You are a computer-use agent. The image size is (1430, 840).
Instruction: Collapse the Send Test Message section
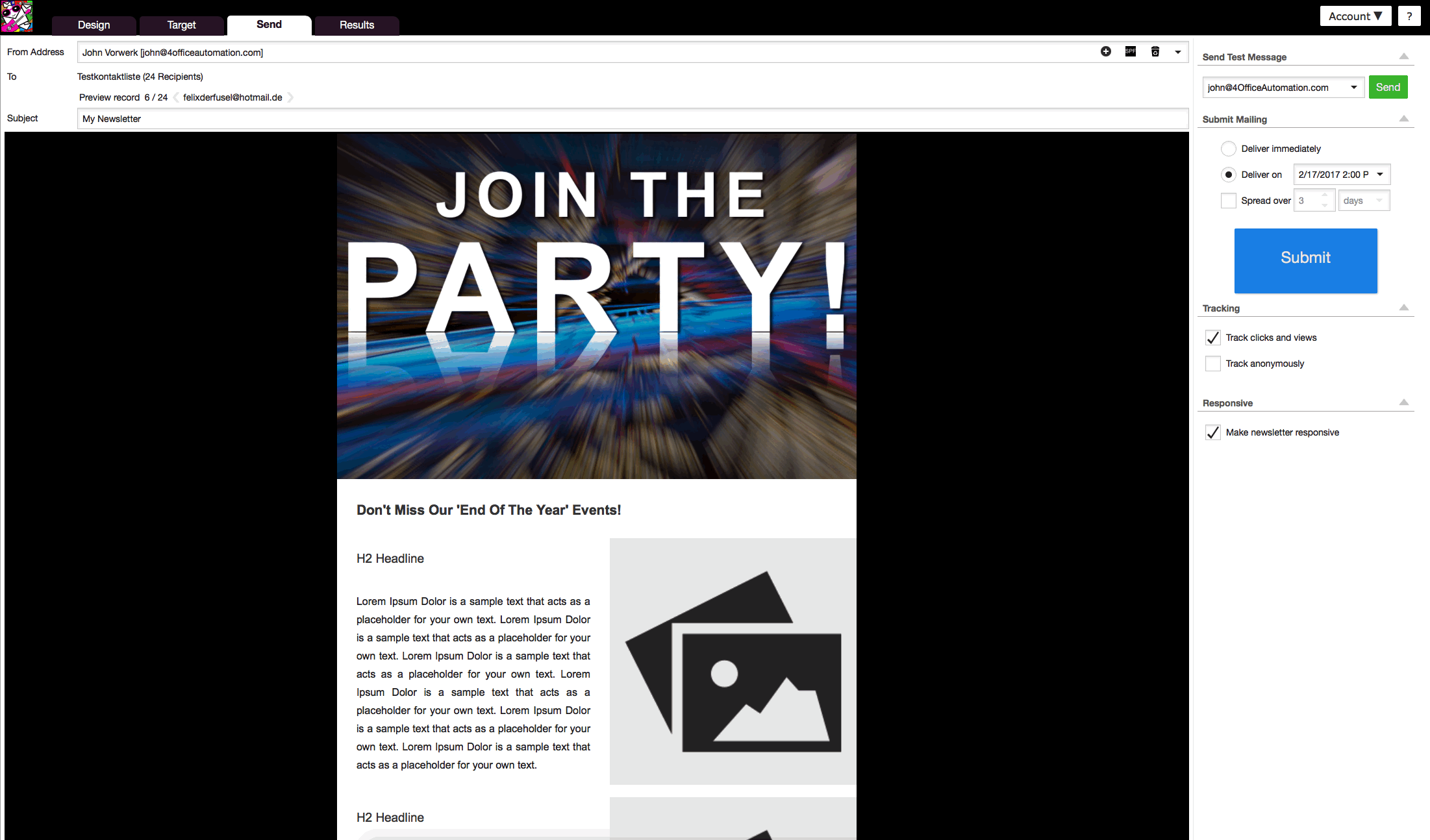[x=1404, y=56]
